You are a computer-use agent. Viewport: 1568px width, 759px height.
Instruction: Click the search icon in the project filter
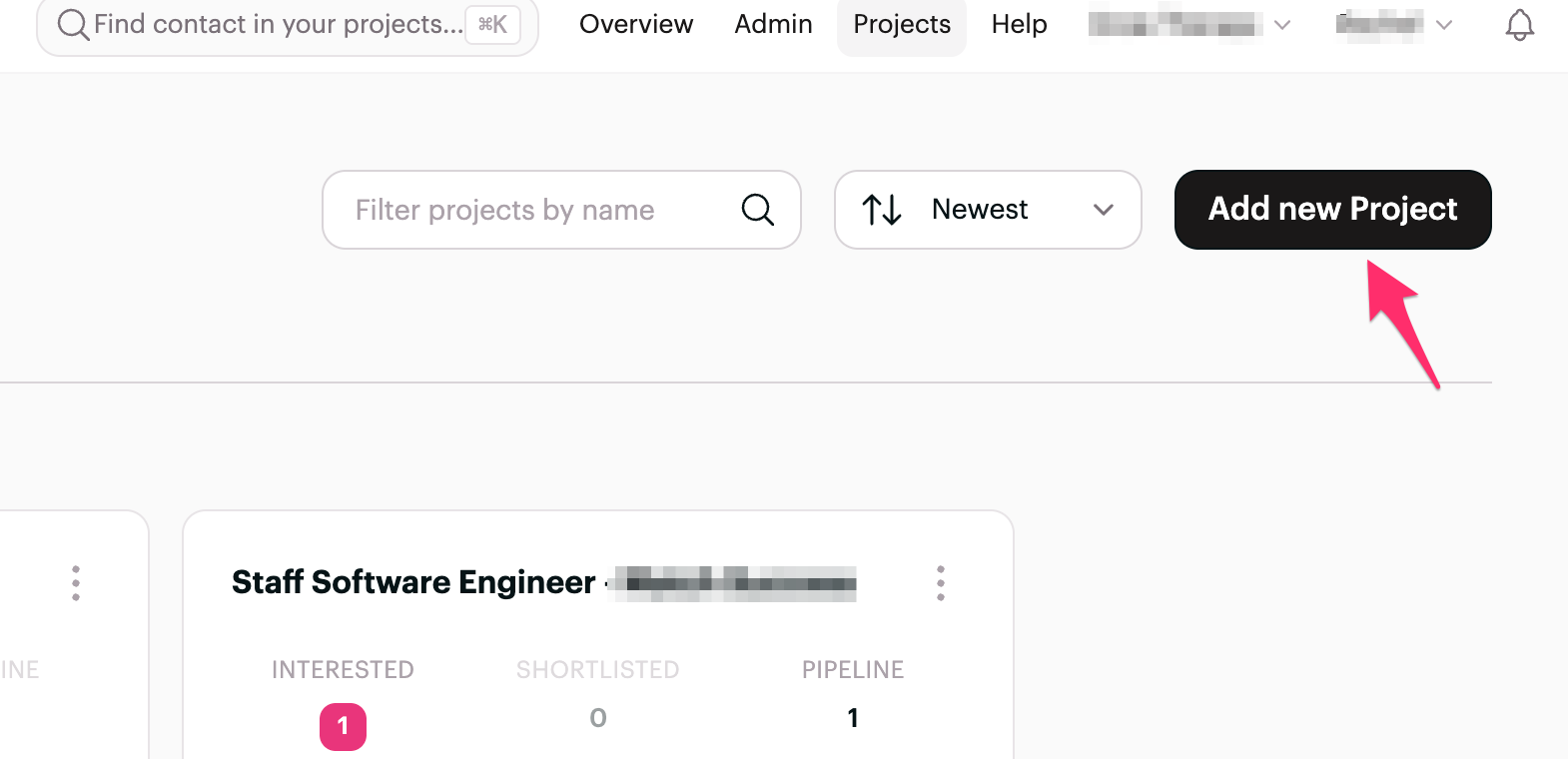coord(758,210)
